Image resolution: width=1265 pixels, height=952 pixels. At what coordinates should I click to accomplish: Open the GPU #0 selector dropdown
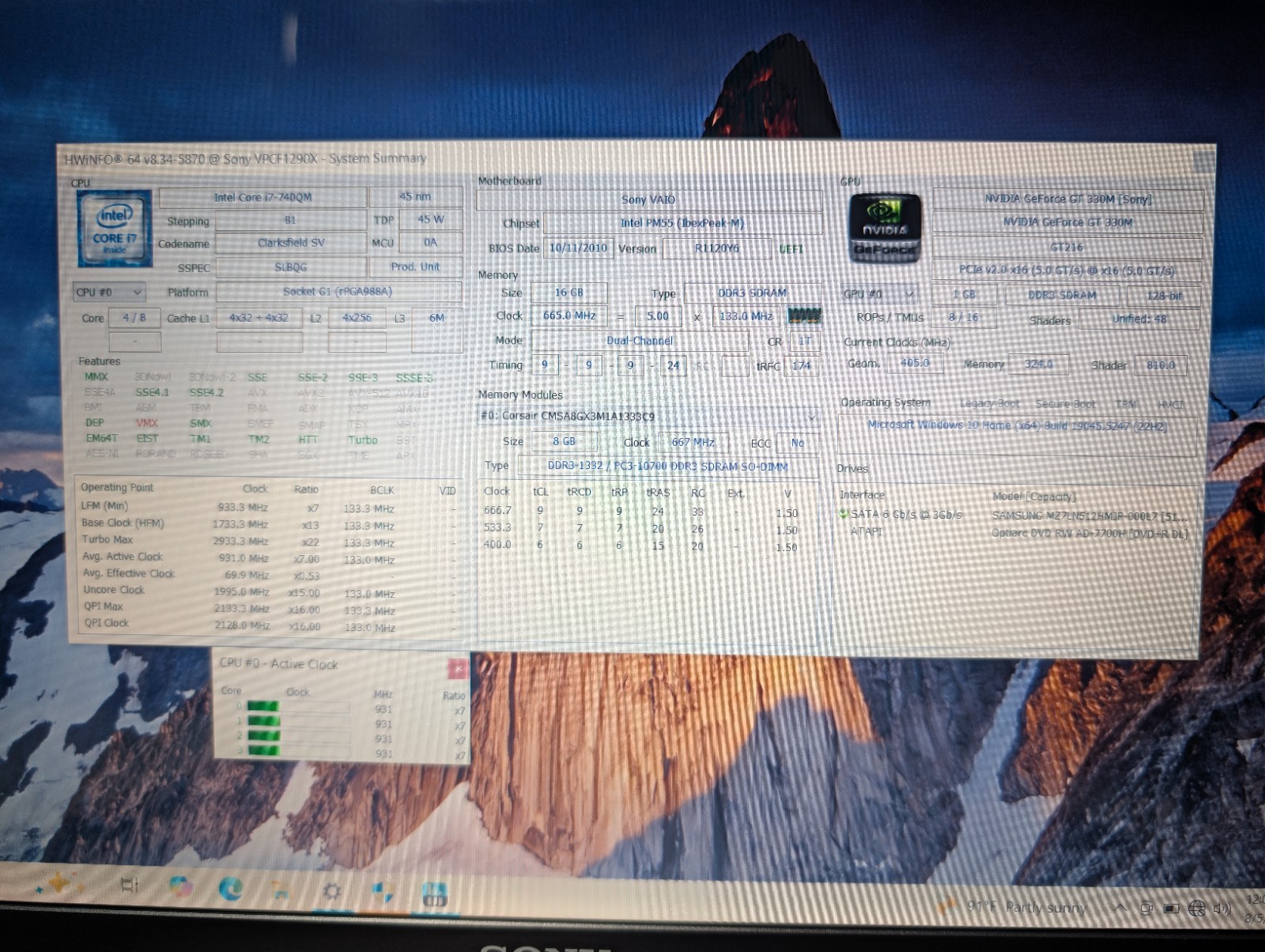pyautogui.click(x=879, y=294)
